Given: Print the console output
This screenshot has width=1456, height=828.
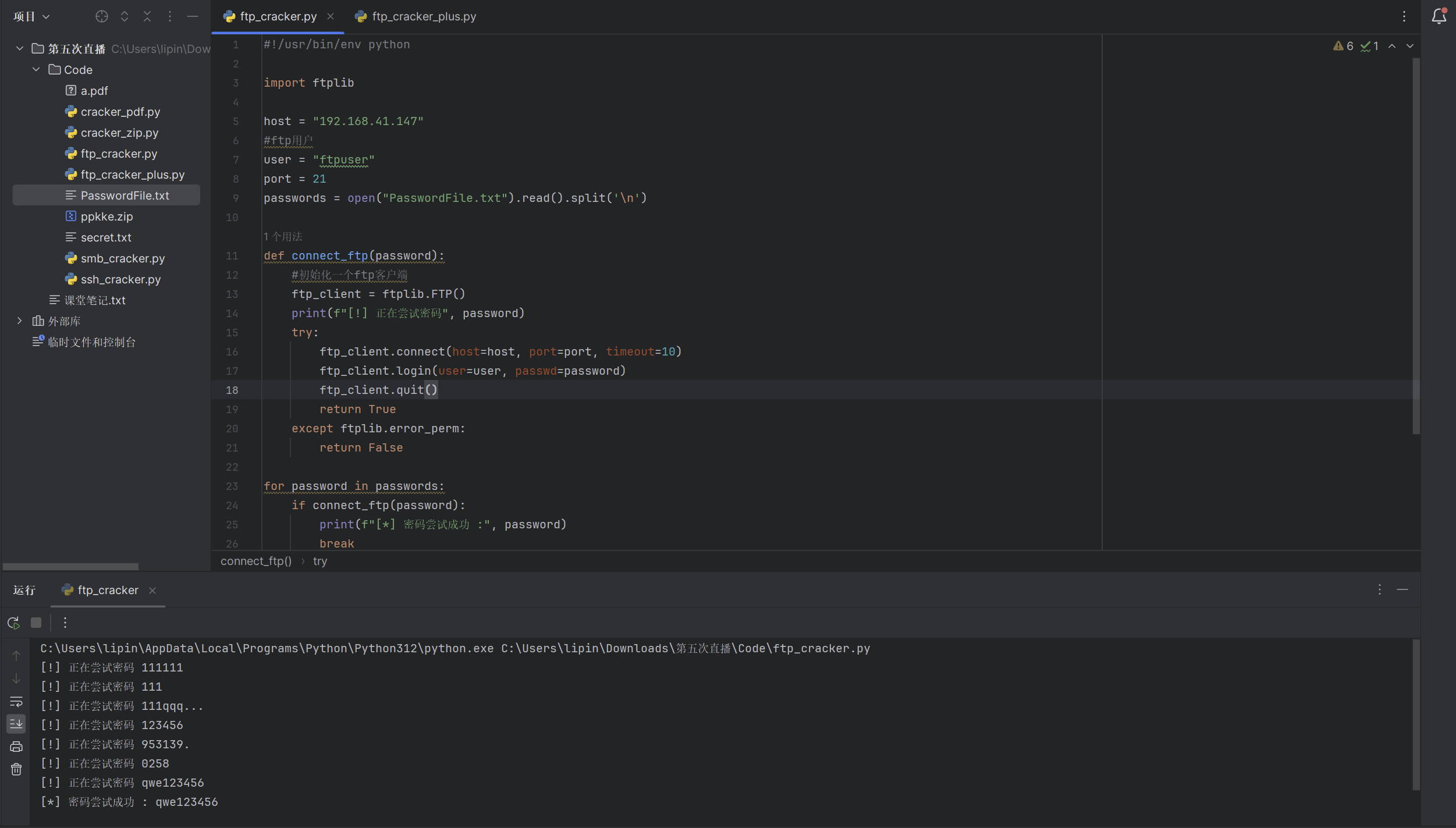Looking at the screenshot, I should pos(16,747).
